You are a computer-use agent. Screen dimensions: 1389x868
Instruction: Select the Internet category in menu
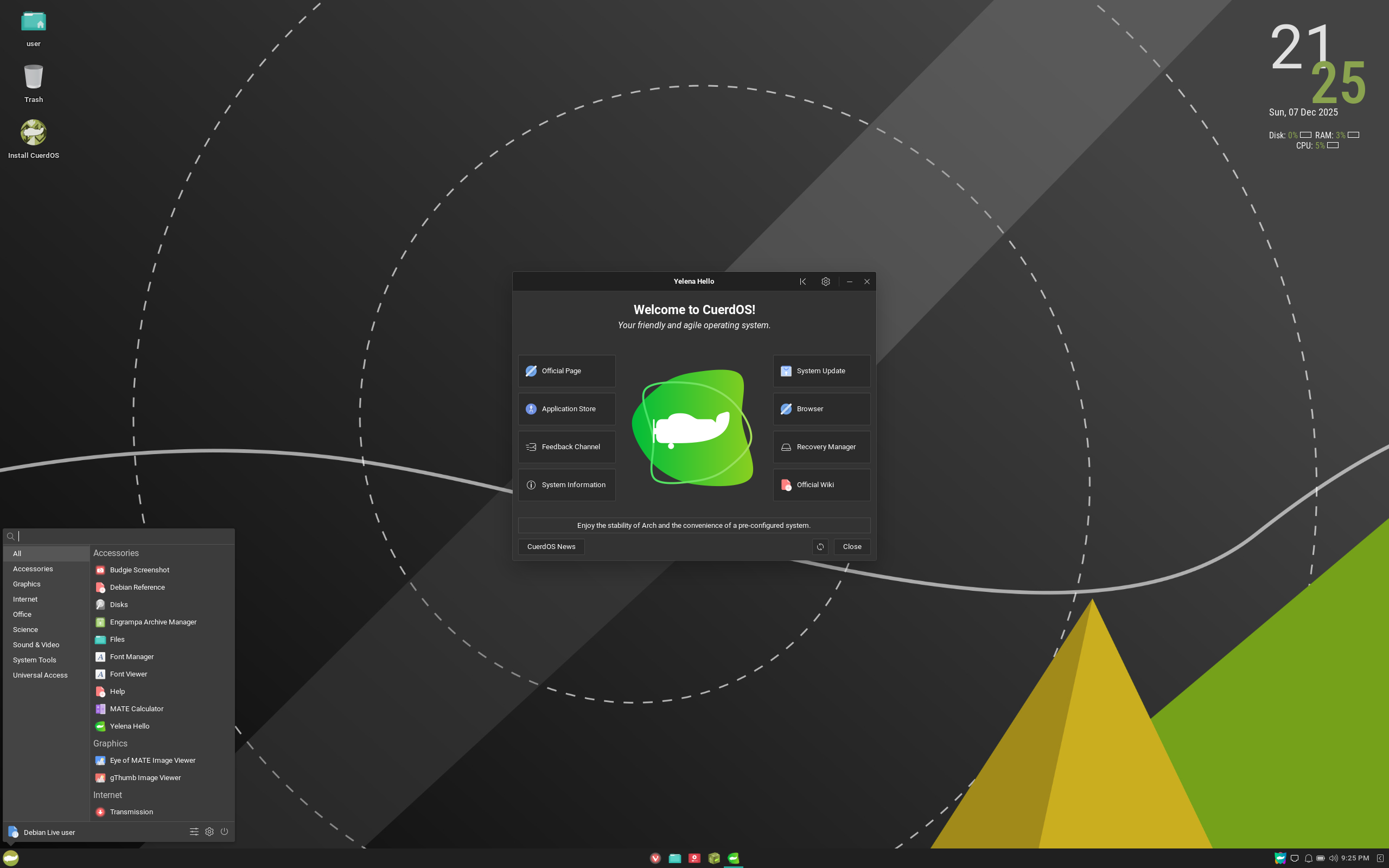click(46, 599)
